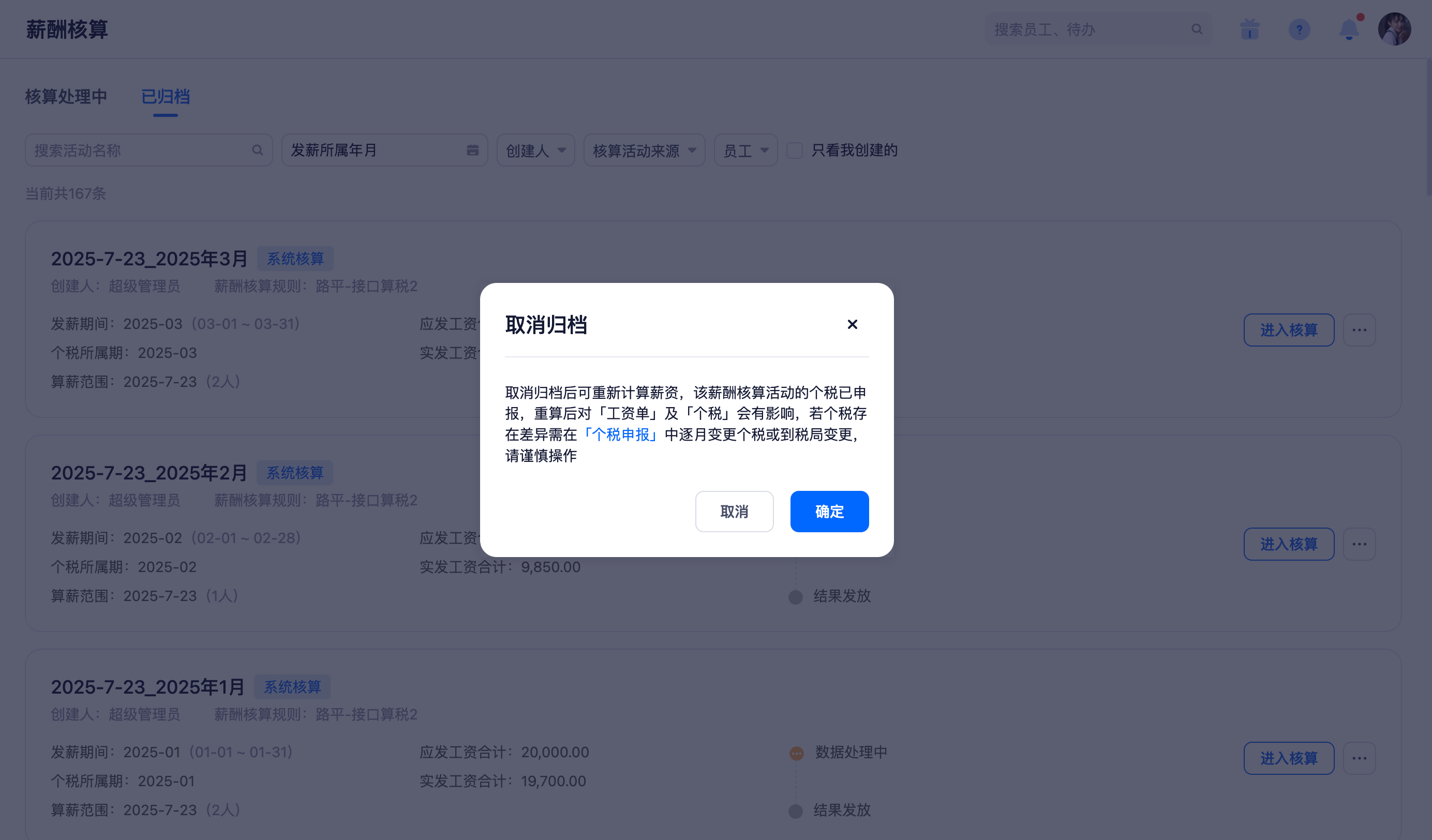Expand the 核算活动来源 dropdown
This screenshot has height=840, width=1432.
point(645,150)
